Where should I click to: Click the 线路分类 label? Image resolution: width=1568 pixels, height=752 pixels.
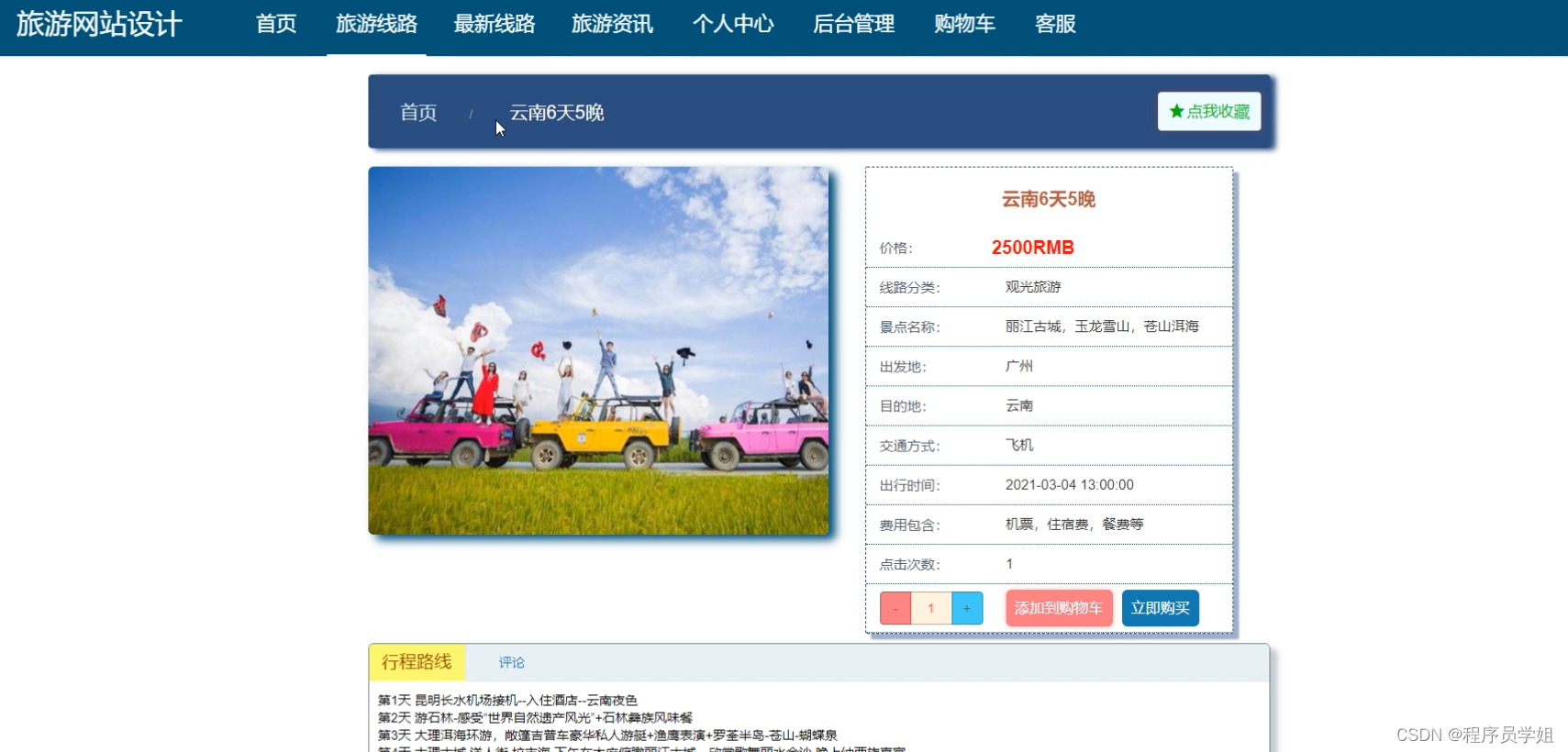click(x=910, y=287)
